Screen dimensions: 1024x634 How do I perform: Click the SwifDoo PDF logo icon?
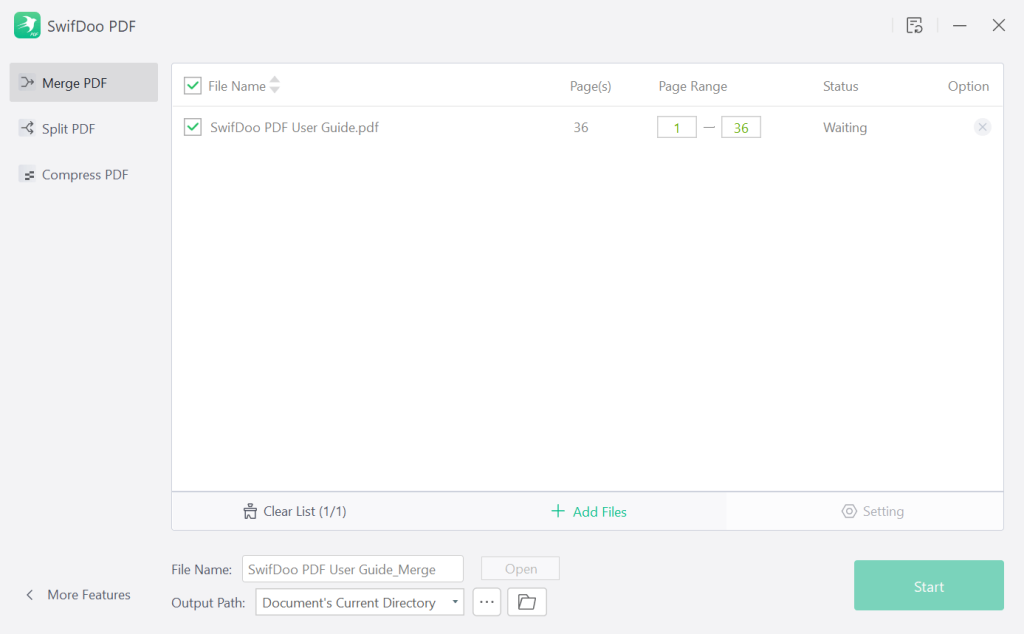pyautogui.click(x=27, y=25)
